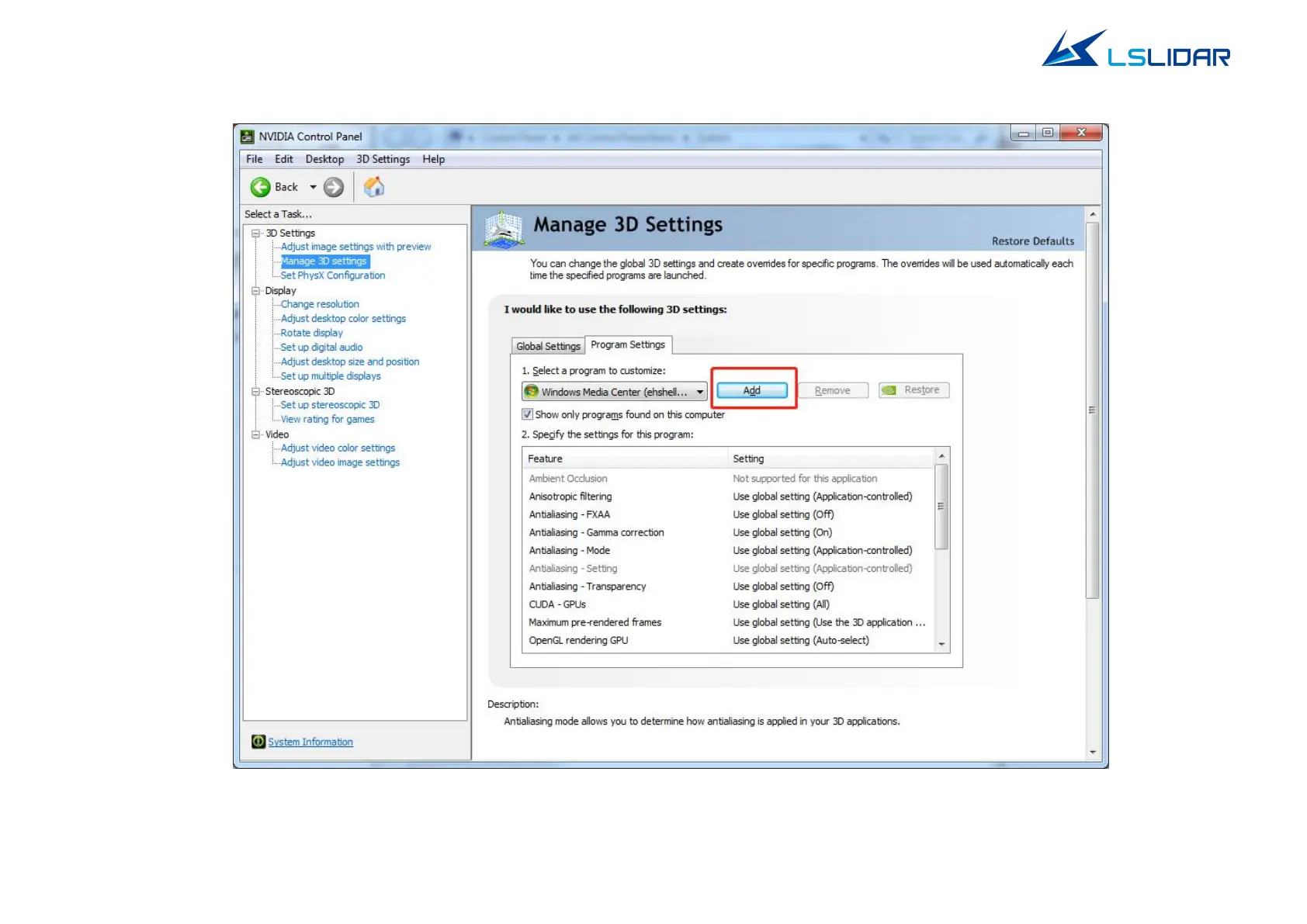Open the program selection dropdown
1307x924 pixels.
614,391
